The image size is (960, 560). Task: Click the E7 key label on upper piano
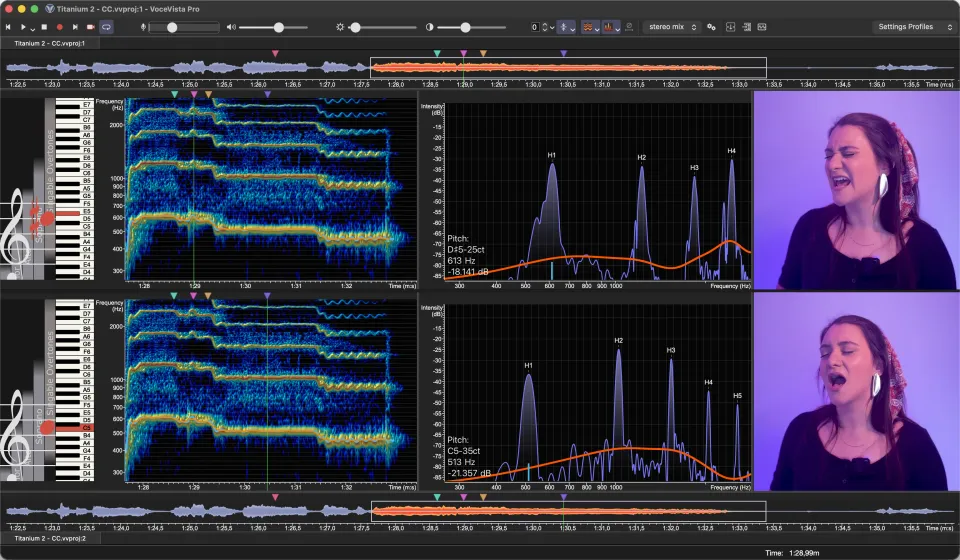pyautogui.click(x=86, y=105)
